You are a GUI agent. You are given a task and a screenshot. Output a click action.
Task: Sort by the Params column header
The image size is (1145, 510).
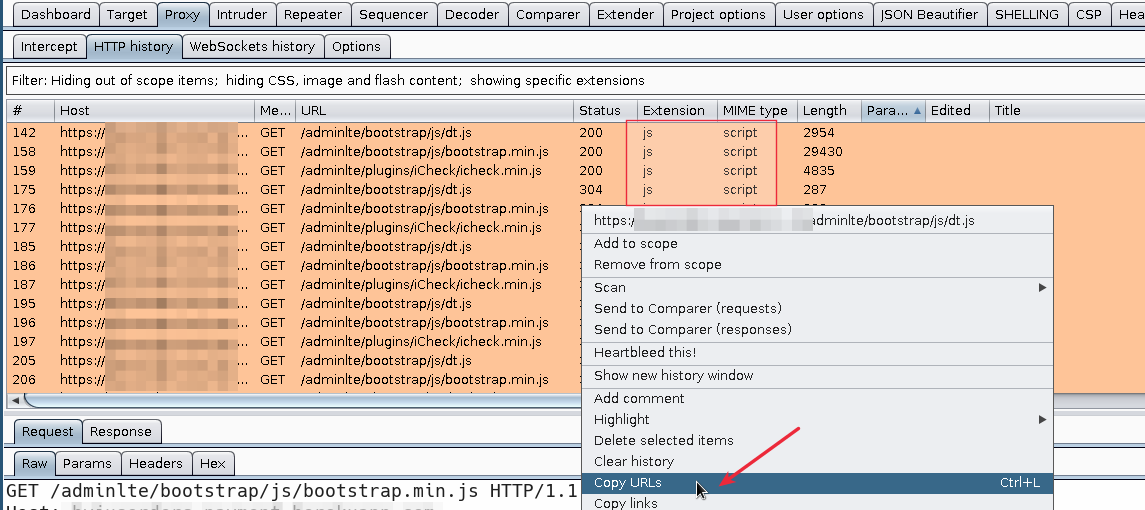pyautogui.click(x=892, y=111)
